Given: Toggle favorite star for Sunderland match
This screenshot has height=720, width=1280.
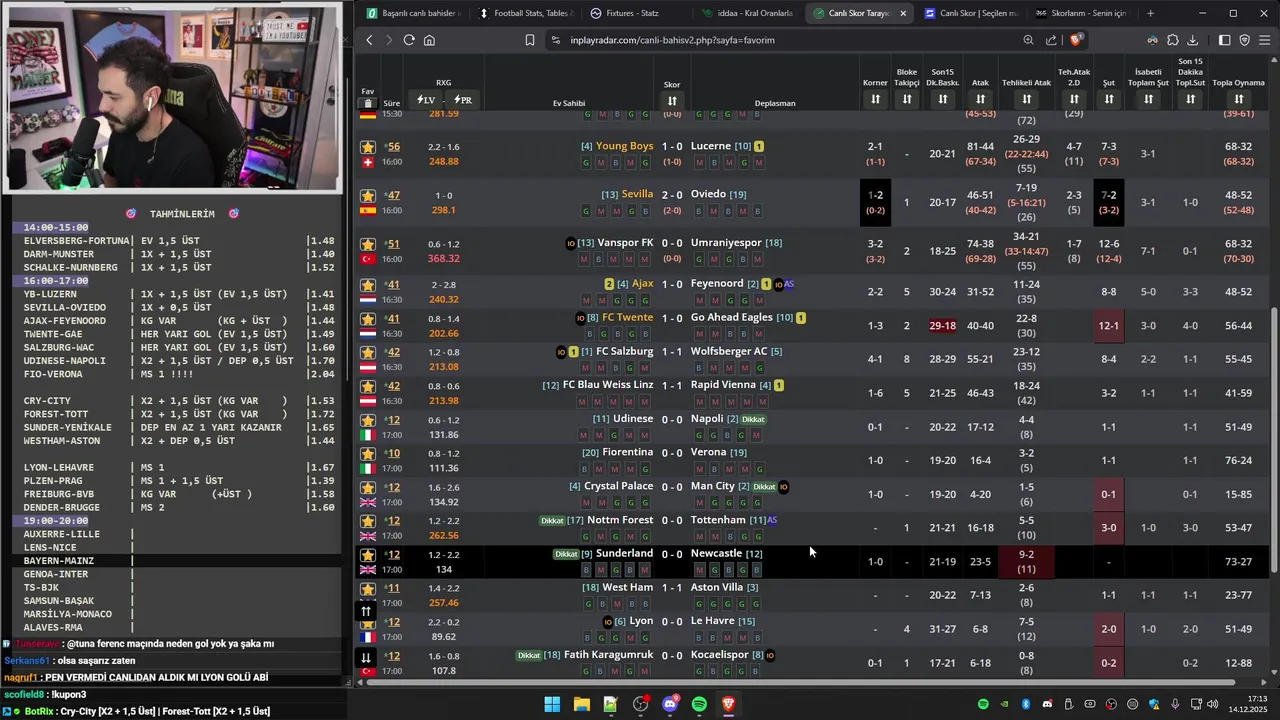Looking at the screenshot, I should tap(368, 555).
